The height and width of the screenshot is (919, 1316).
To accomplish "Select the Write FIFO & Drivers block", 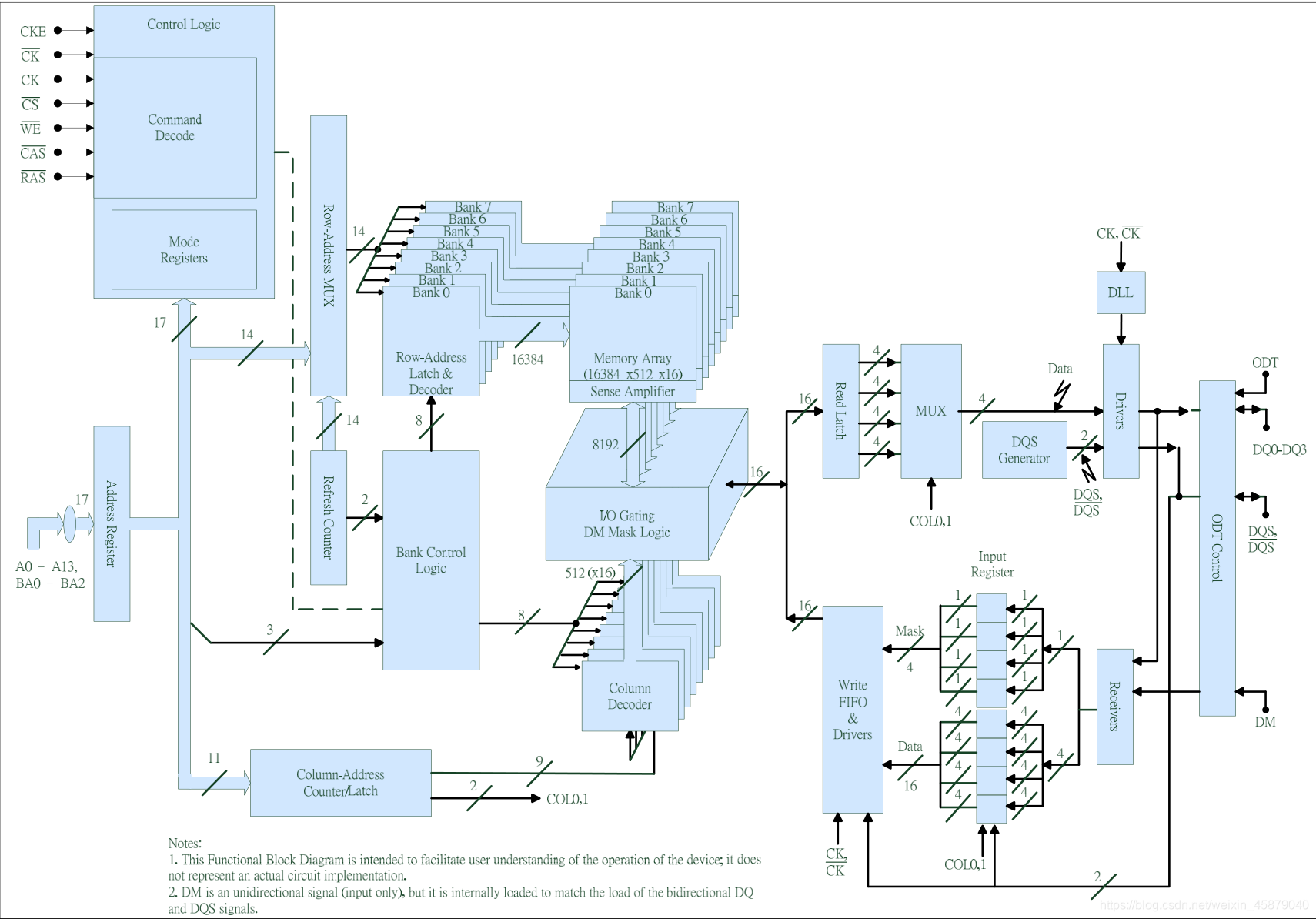I will click(x=853, y=710).
